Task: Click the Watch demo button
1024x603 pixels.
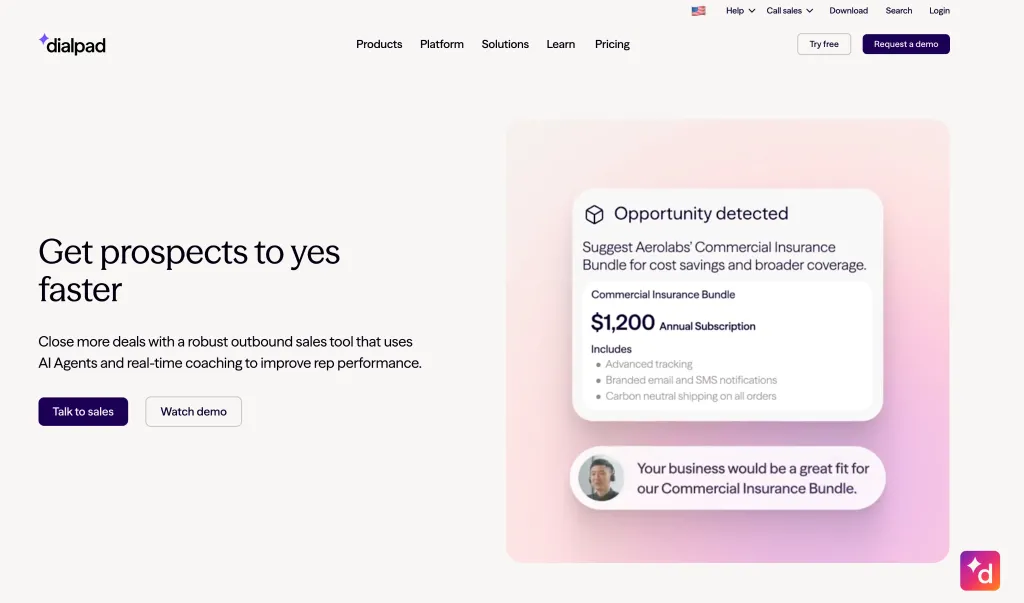Action: pos(193,412)
